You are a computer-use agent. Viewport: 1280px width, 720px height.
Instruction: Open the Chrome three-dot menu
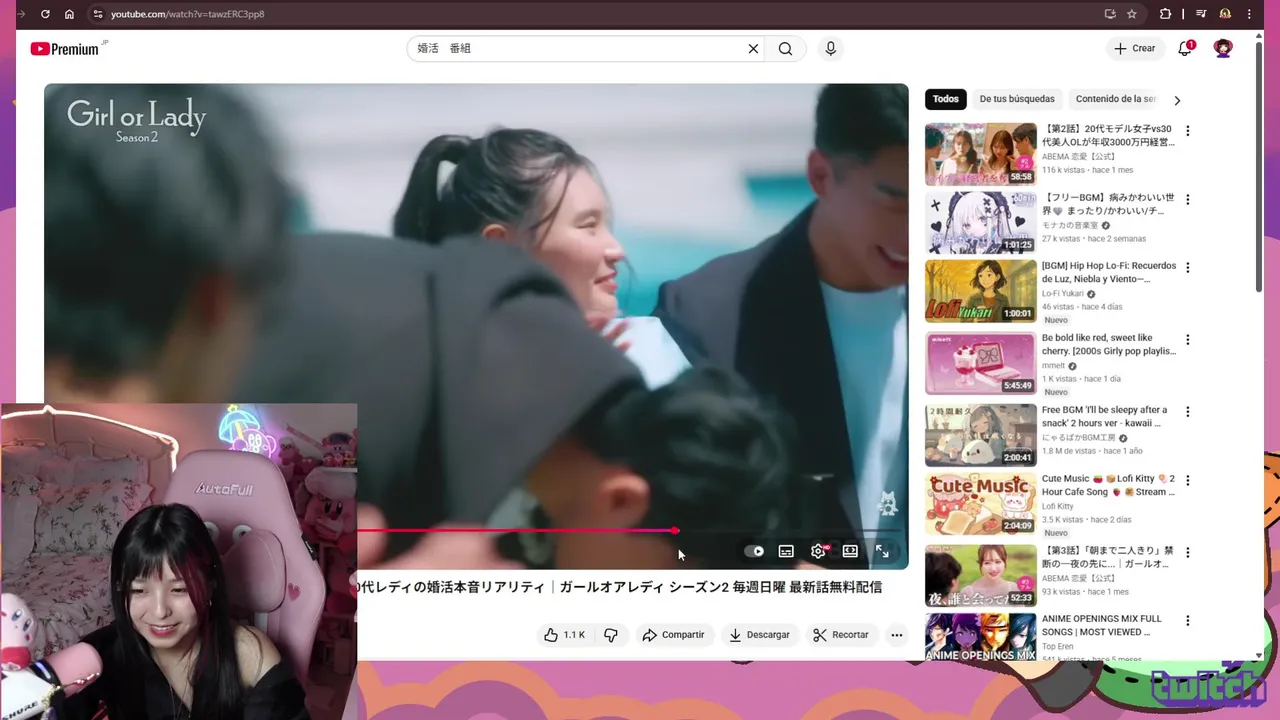[1250, 14]
